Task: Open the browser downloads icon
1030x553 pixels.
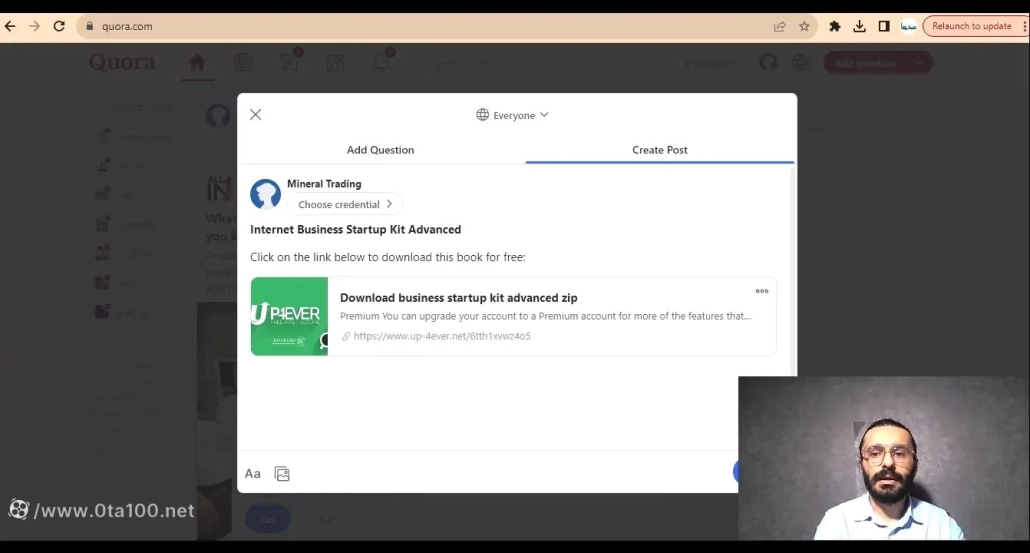Action: point(859,27)
